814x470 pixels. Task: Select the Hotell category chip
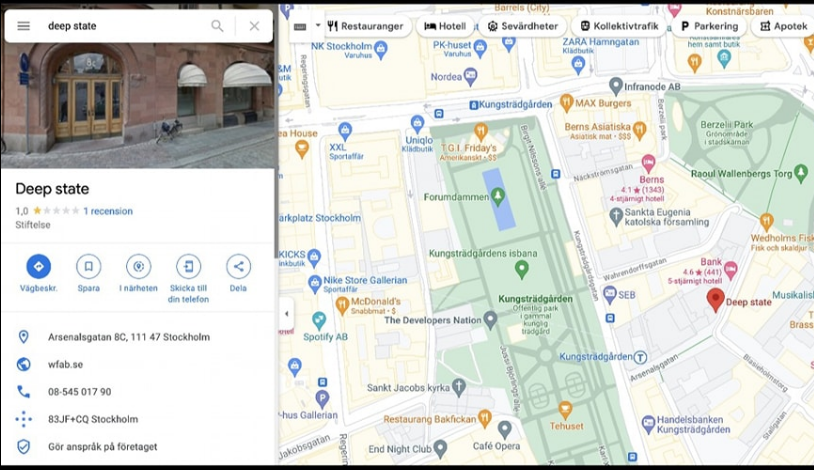tap(445, 26)
